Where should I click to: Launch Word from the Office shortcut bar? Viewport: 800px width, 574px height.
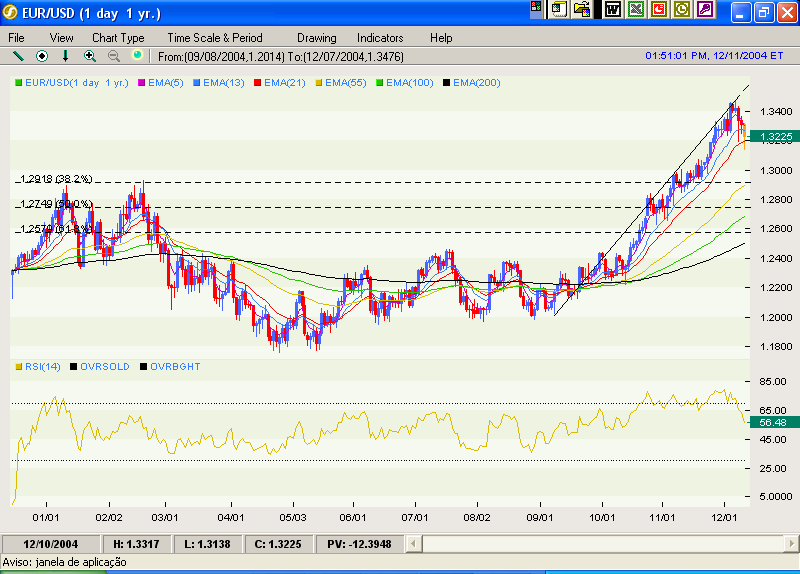coord(612,10)
